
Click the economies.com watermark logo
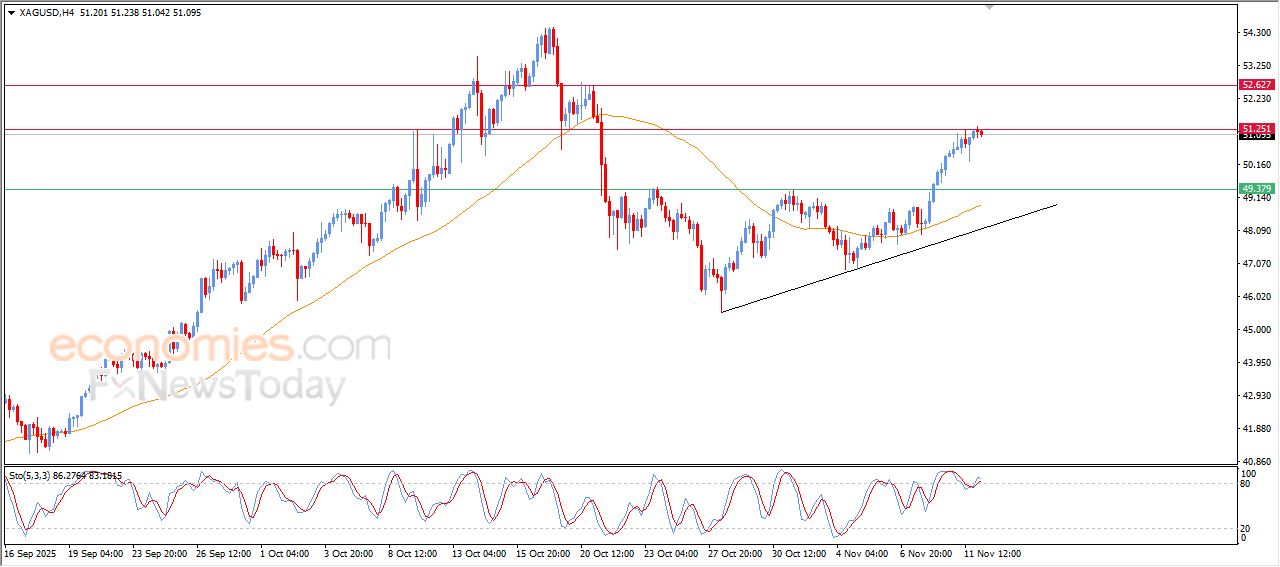219,347
